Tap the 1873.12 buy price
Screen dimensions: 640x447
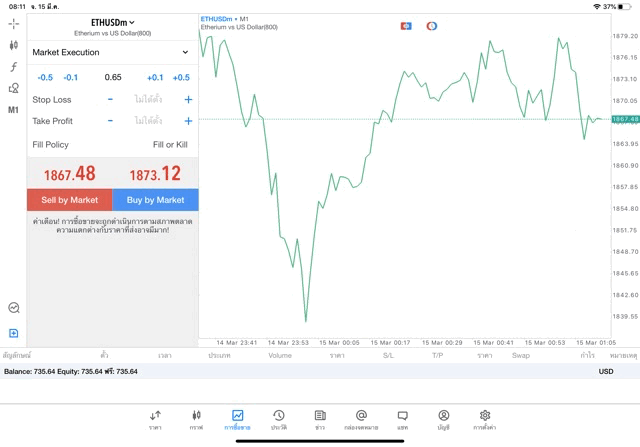[155, 174]
